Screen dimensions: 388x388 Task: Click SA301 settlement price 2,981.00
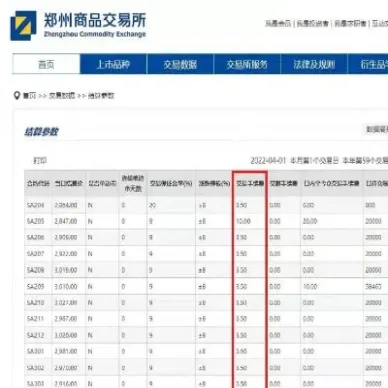click(66, 351)
